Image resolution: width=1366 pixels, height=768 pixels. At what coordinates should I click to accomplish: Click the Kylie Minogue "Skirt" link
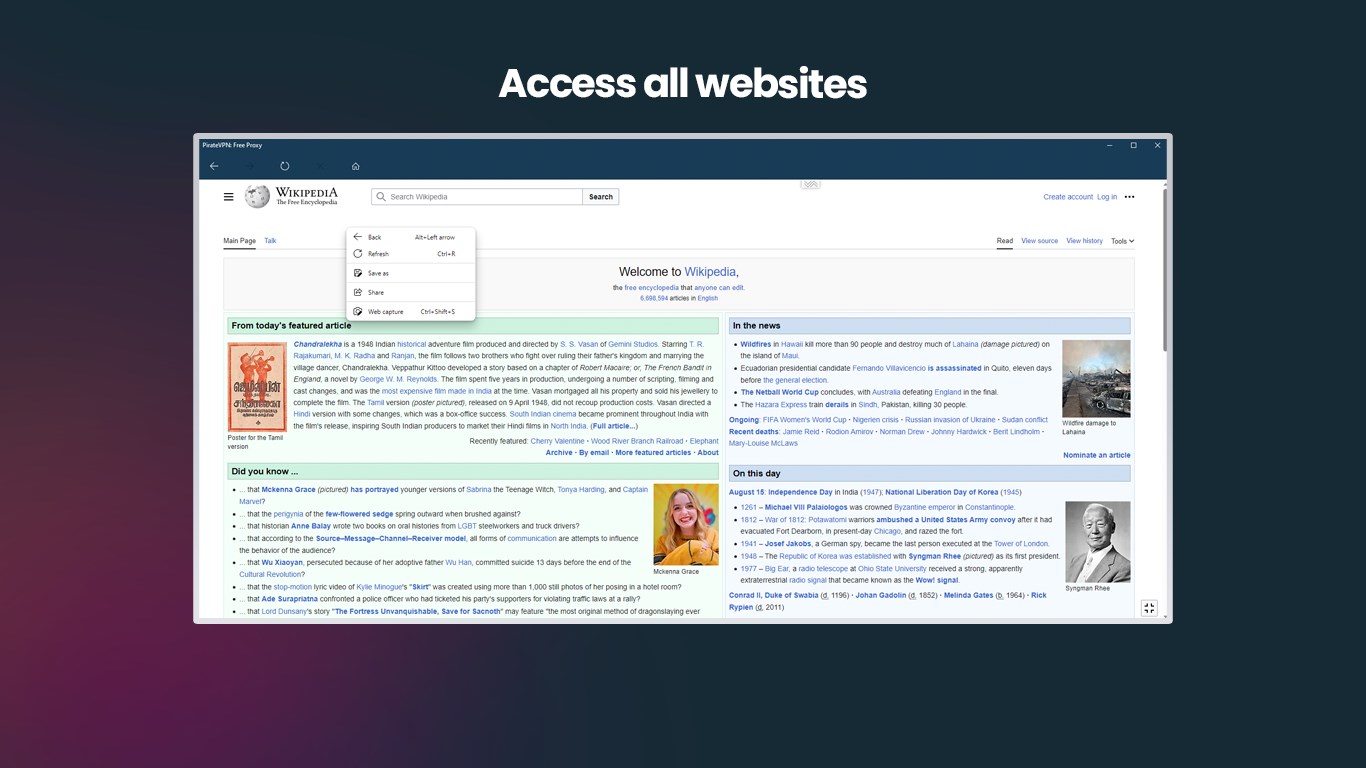420,587
